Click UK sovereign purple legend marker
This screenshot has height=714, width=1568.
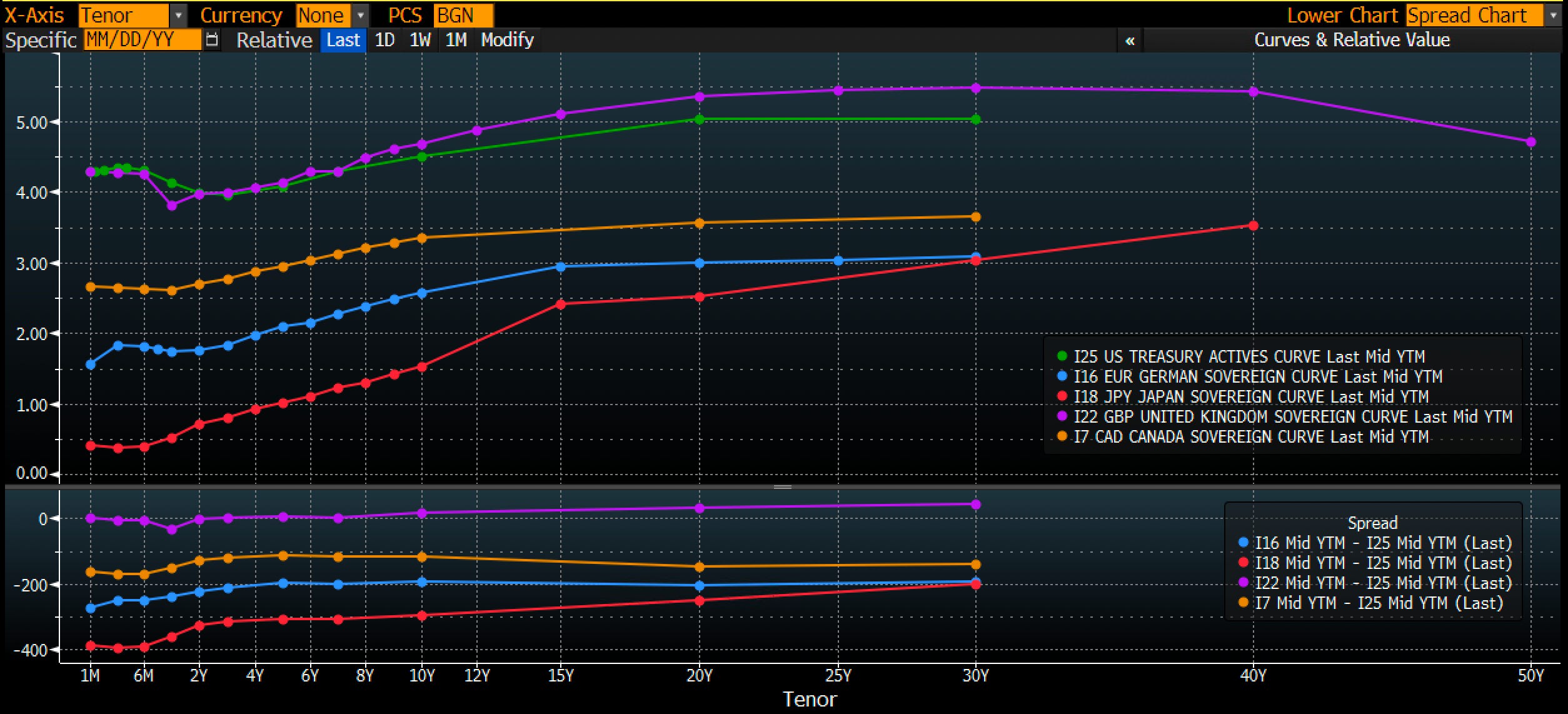[1062, 416]
